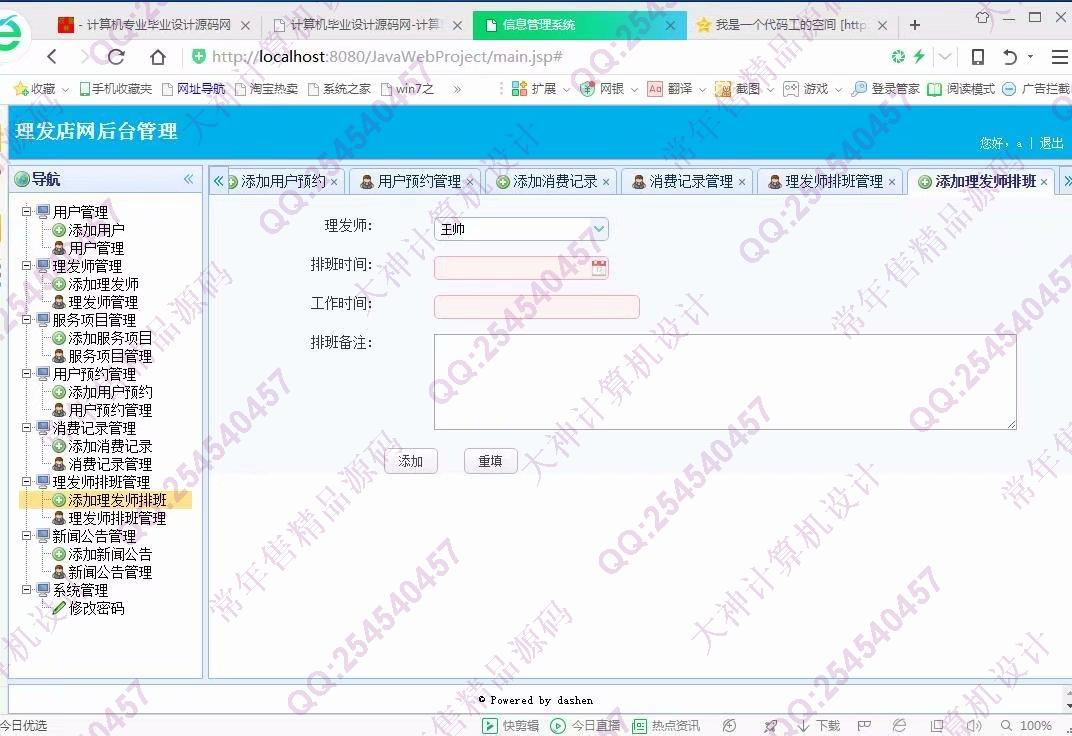Open the 淘宝热卖 bookmark
The height and width of the screenshot is (736, 1072).
tap(267, 89)
